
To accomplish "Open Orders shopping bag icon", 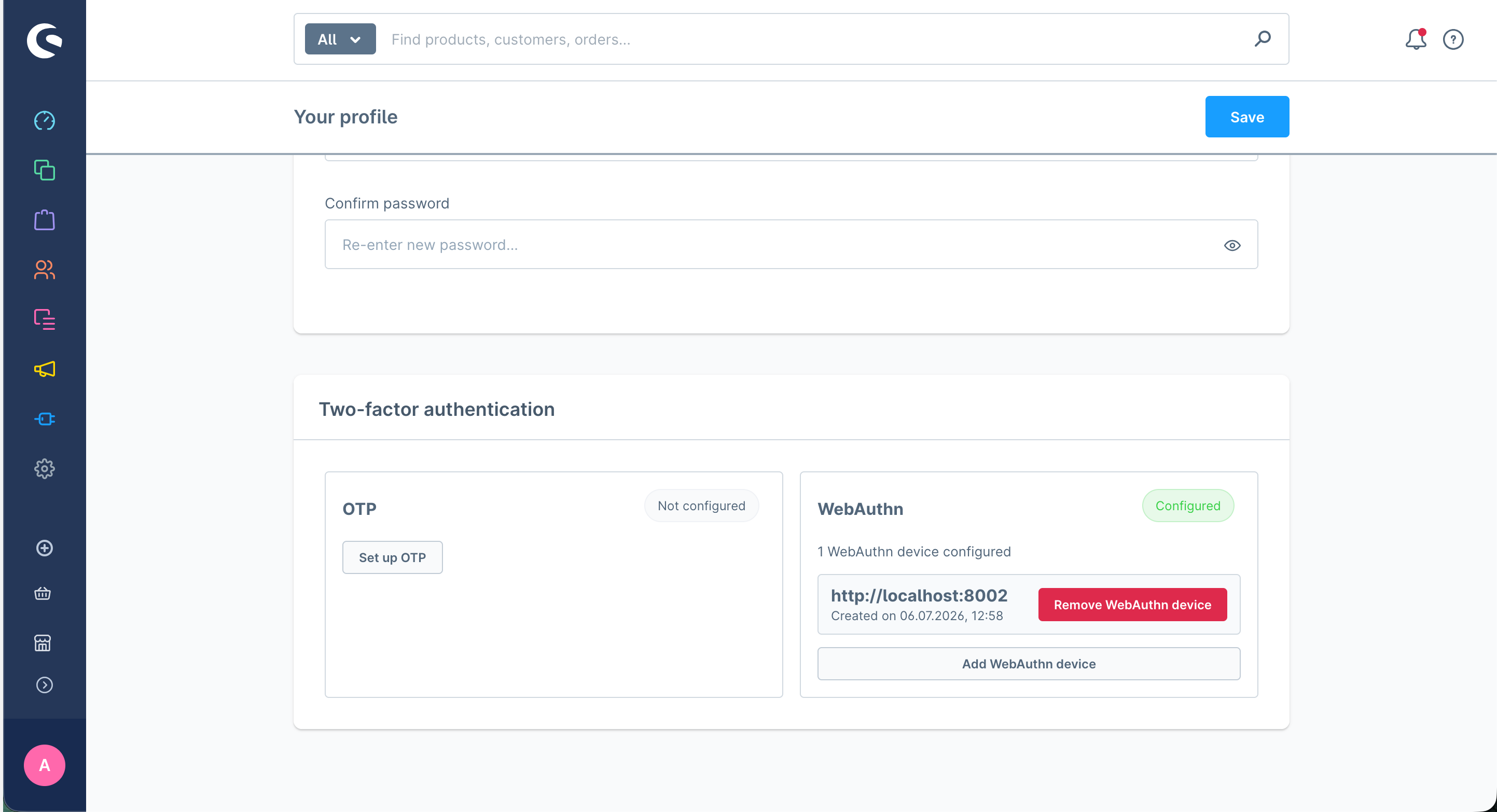I will (44, 220).
